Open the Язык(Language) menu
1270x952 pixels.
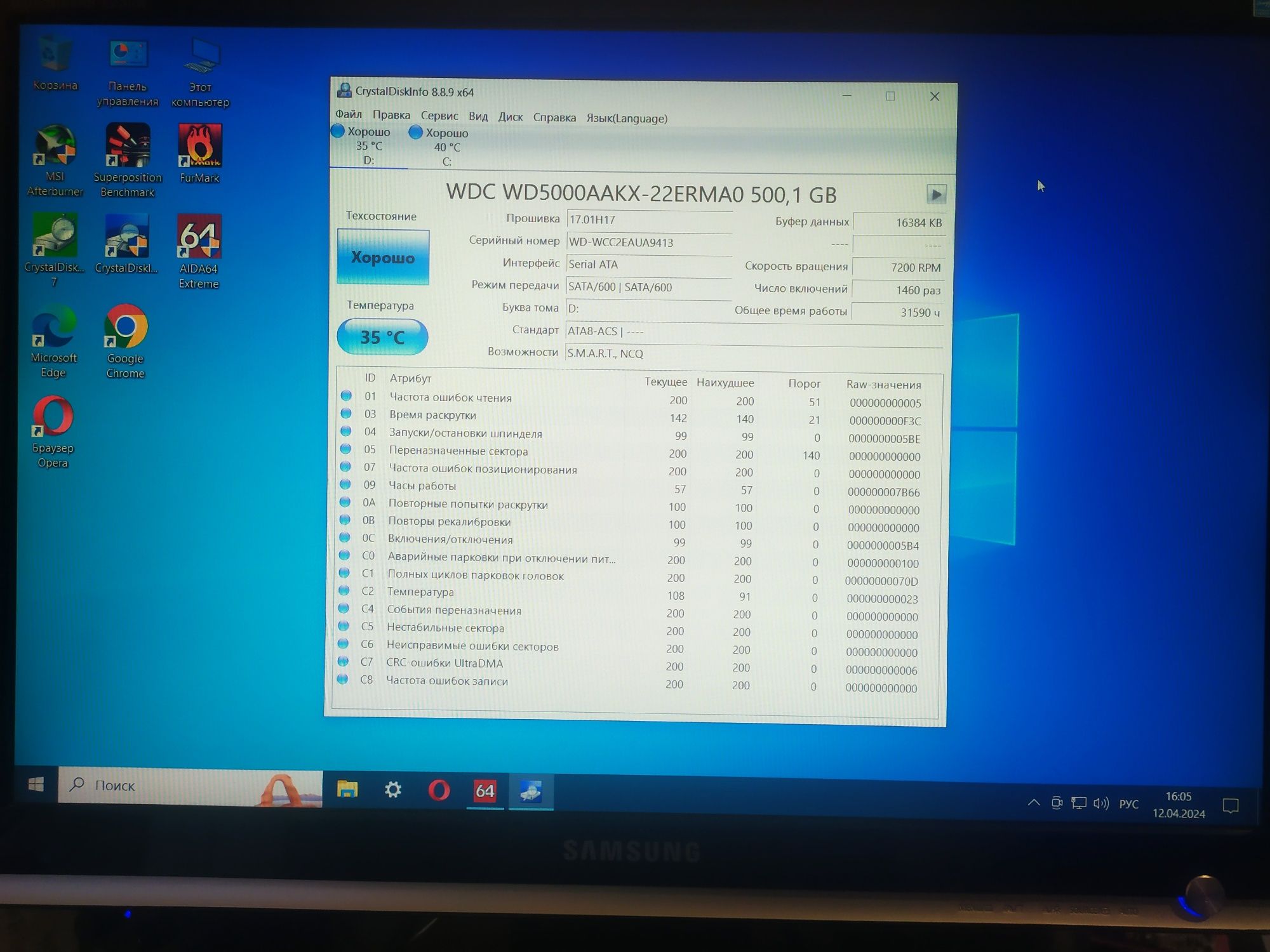[x=627, y=118]
